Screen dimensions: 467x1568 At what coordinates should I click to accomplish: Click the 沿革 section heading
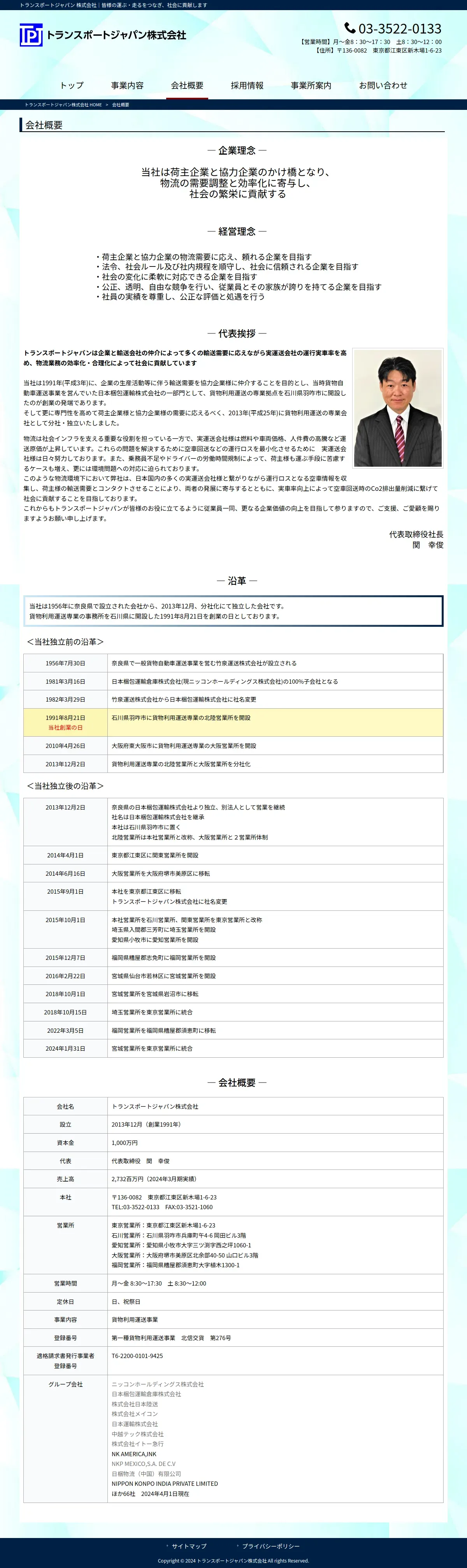(237, 581)
